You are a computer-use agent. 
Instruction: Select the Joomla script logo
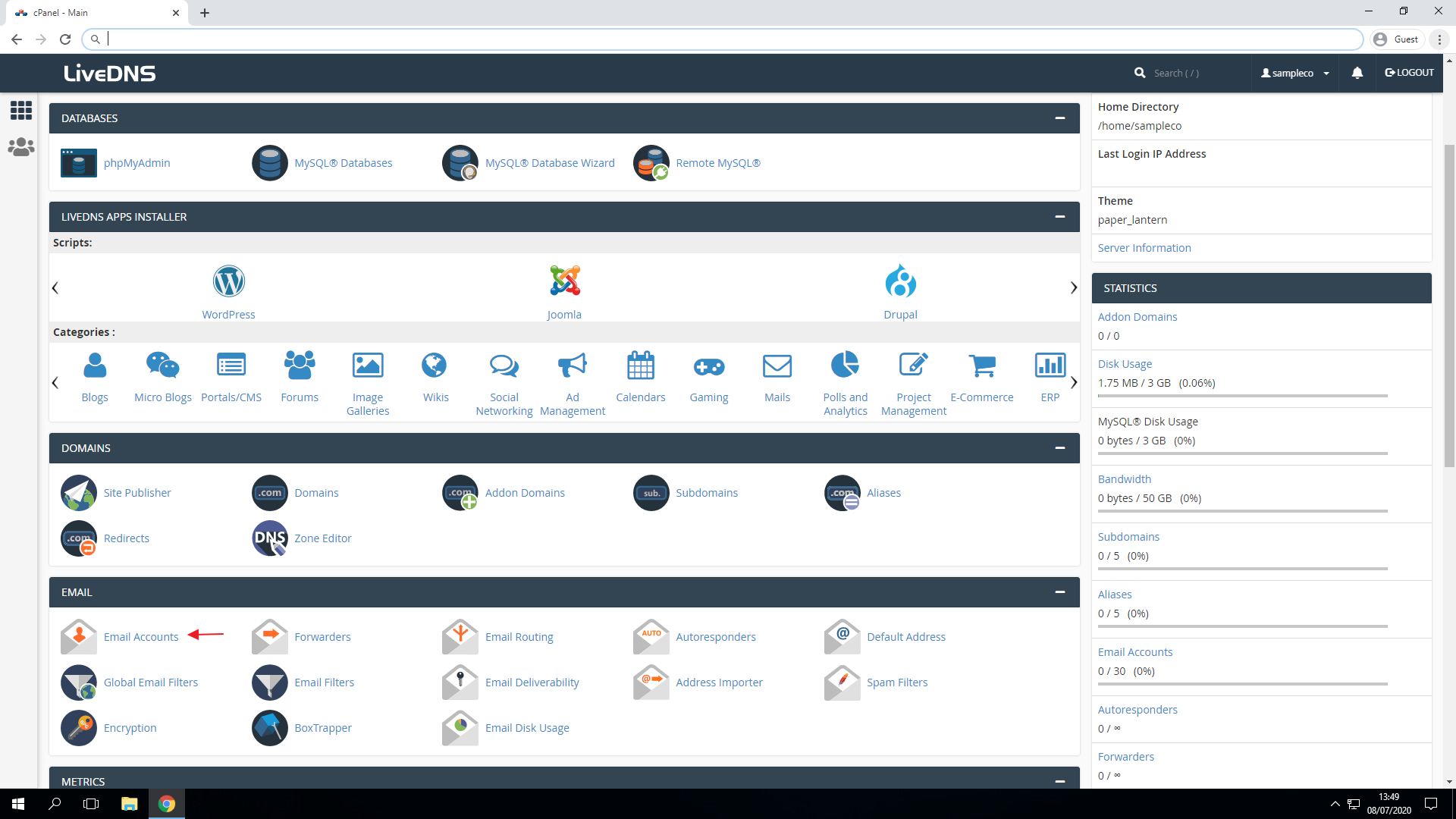(565, 281)
